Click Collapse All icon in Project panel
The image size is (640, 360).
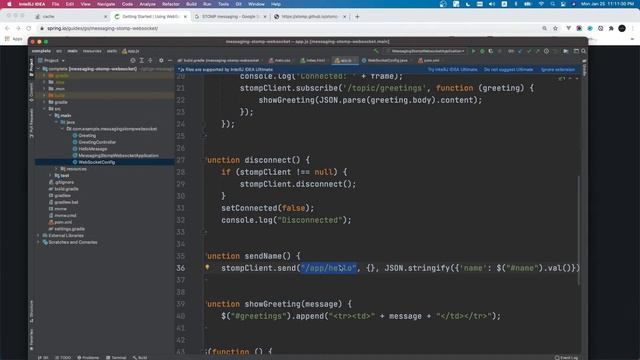(150, 60)
